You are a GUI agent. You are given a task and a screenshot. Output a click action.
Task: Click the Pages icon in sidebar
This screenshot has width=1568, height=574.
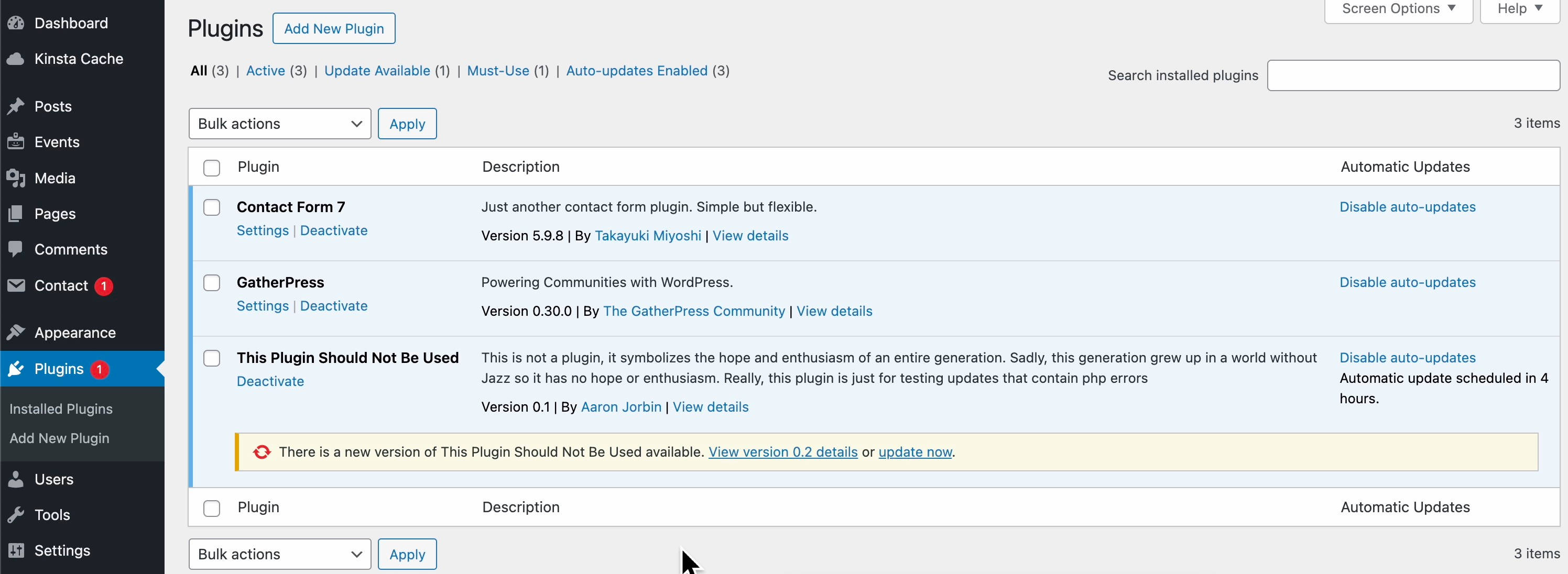coord(16,214)
